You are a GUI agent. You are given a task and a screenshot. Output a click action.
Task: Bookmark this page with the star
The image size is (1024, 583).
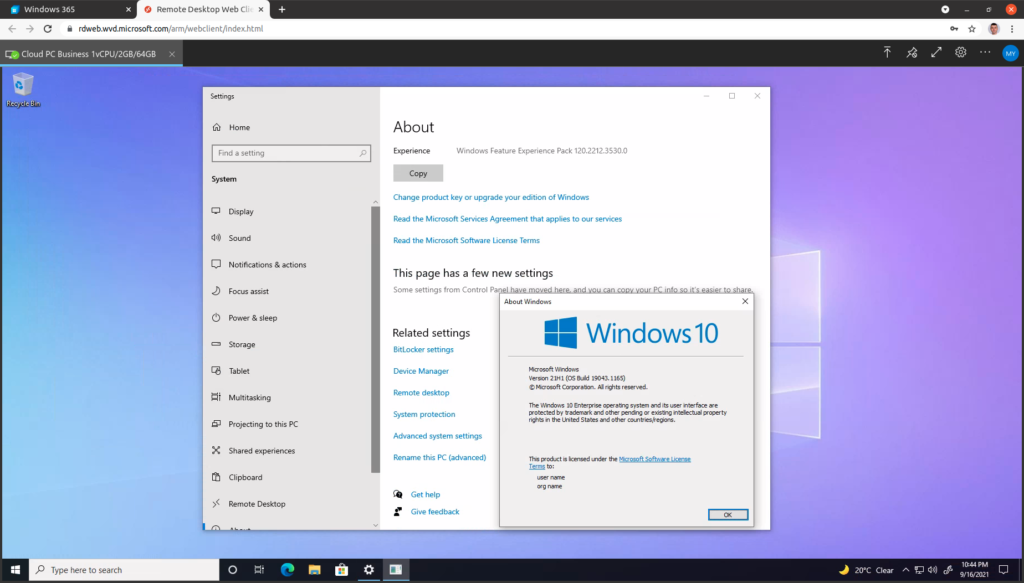coord(972,29)
